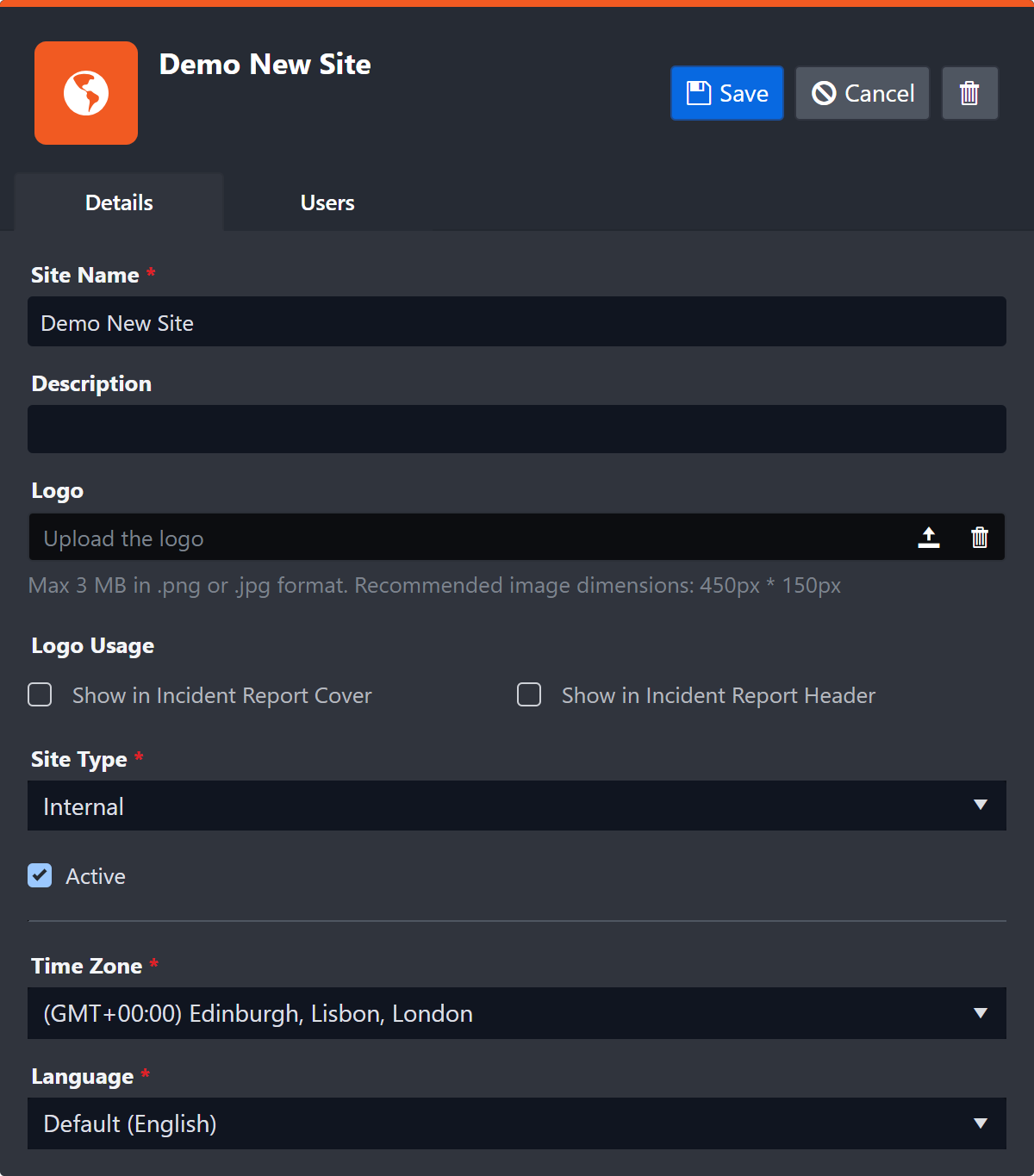Image resolution: width=1034 pixels, height=1176 pixels.
Task: Click the orange globe site avatar
Action: coord(85,92)
